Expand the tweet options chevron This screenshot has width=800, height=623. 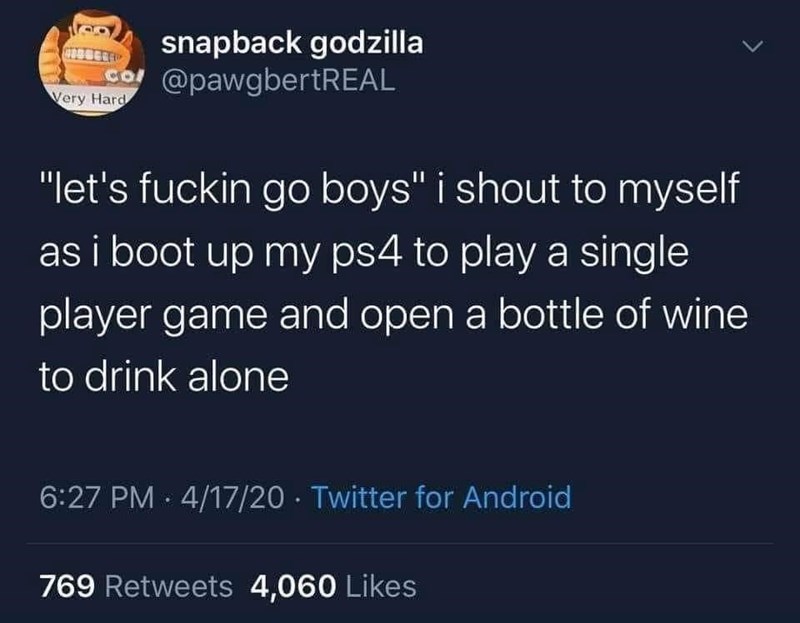click(x=752, y=47)
